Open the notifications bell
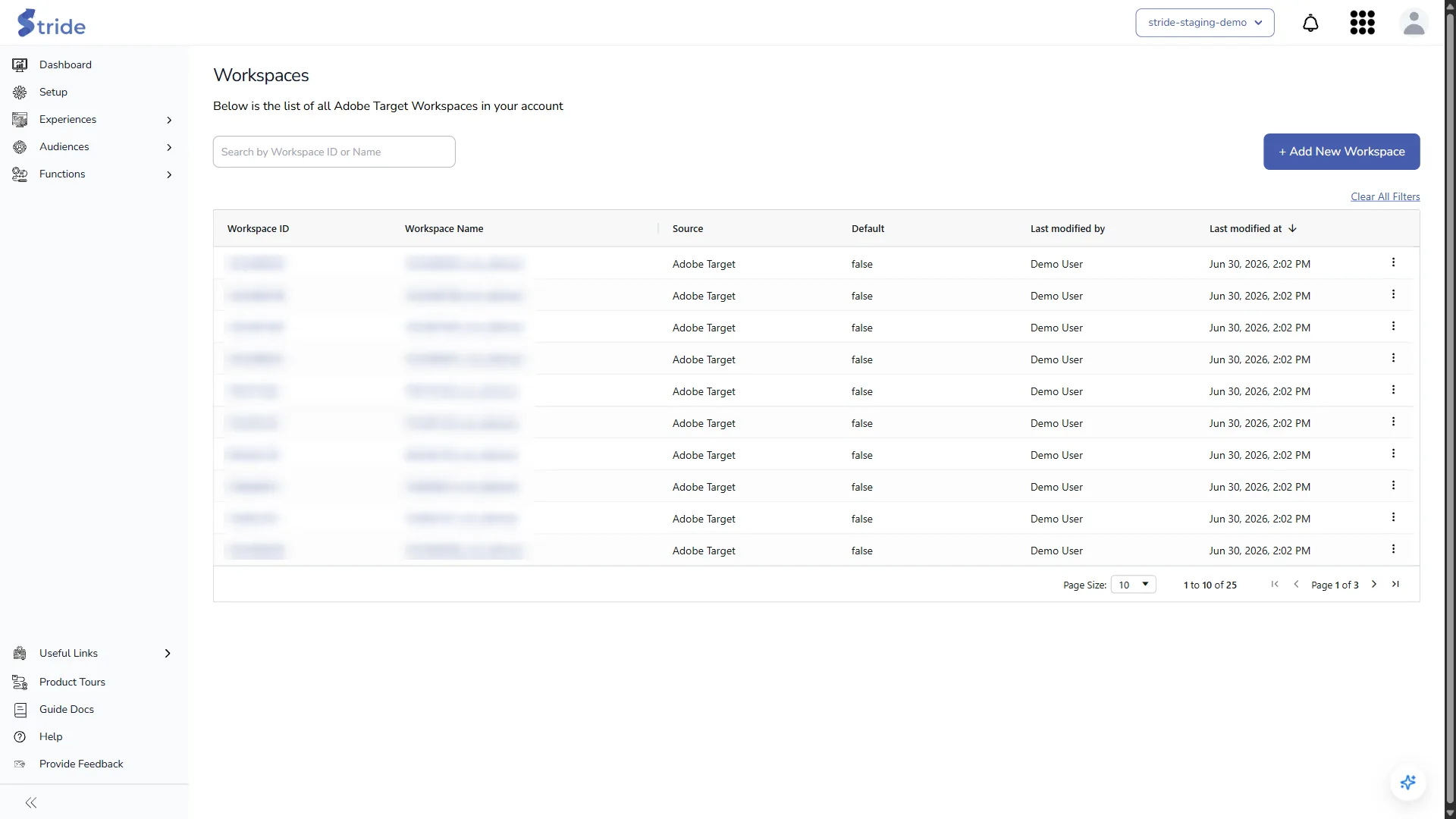 coord(1310,23)
